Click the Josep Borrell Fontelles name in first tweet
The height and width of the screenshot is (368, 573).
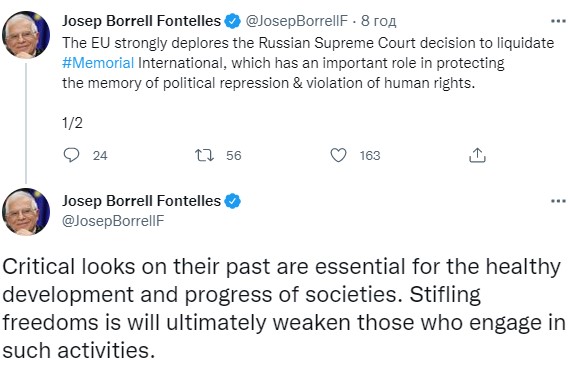click(141, 21)
